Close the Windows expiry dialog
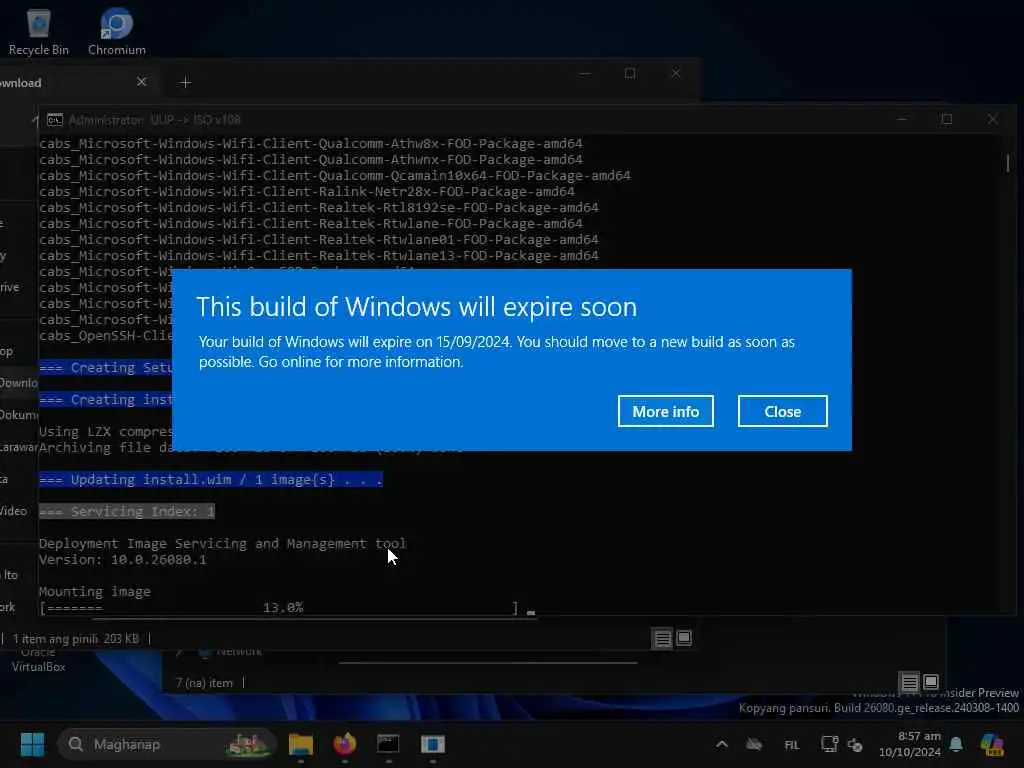Screen dimensions: 1024x768 (782, 411)
